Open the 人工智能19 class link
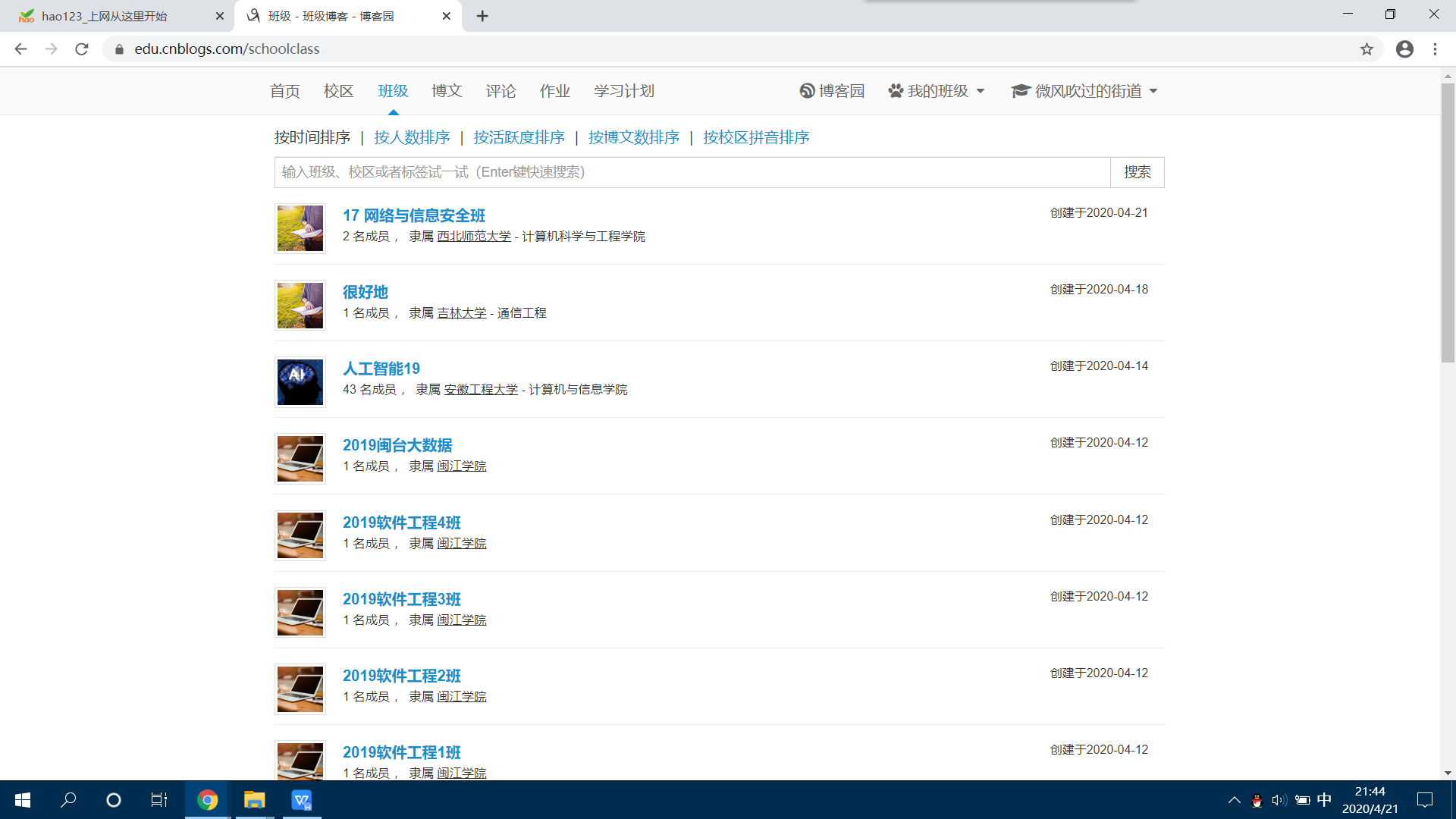The image size is (1456, 819). pyautogui.click(x=381, y=369)
